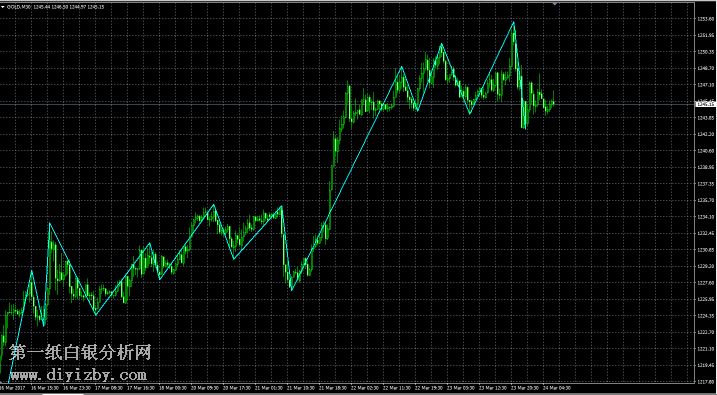Click the ZigZag peak near 17 Mar 16:30
Screen dimensions: 717x395
(x=150, y=243)
